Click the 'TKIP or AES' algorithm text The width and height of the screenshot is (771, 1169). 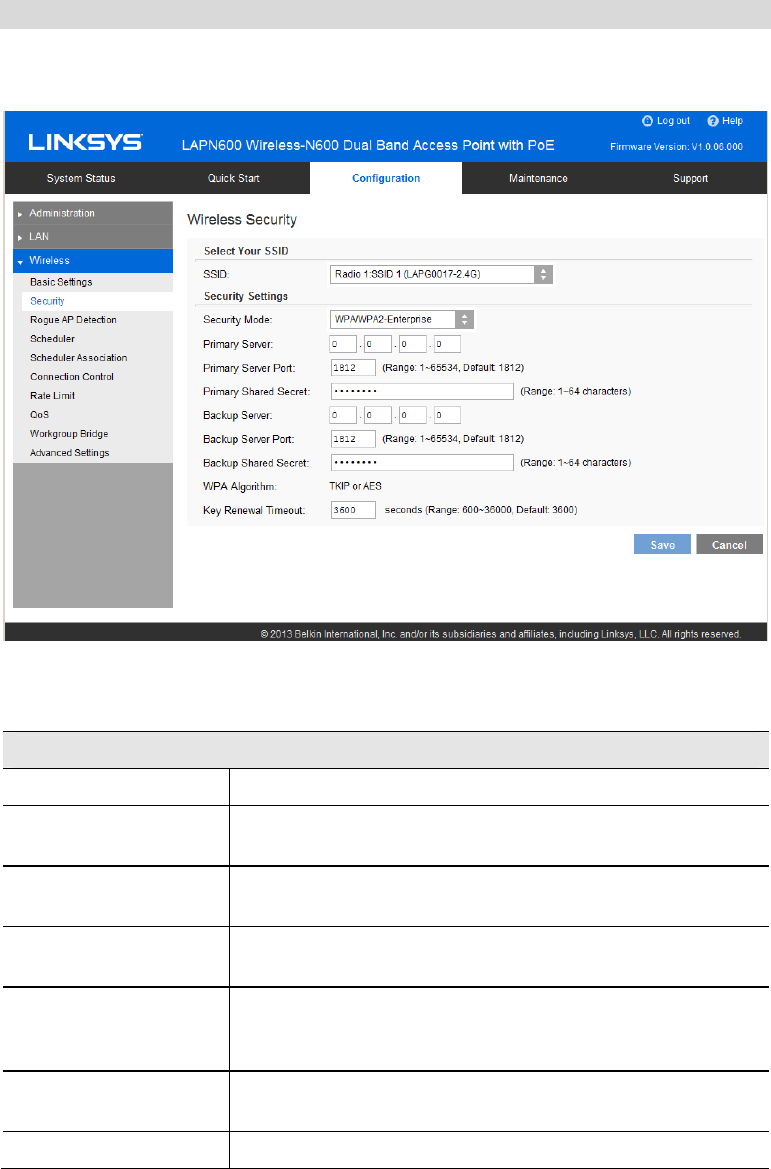(356, 486)
